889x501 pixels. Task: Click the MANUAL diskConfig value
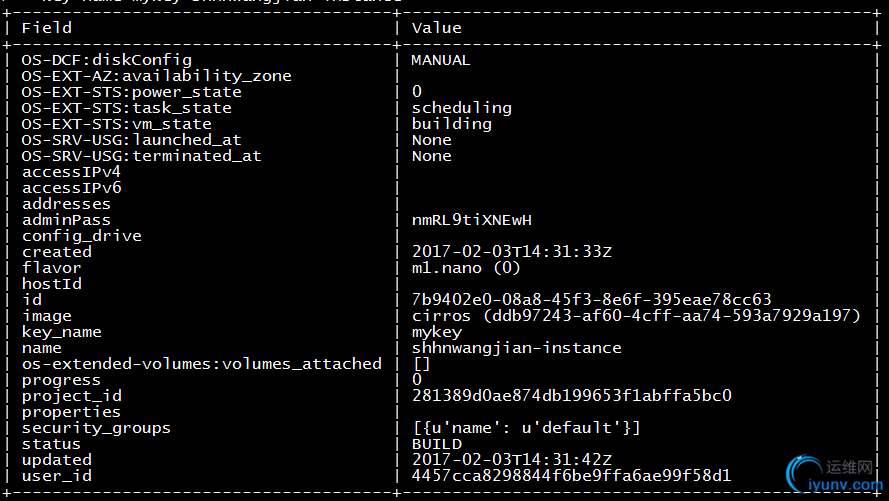[x=441, y=60]
